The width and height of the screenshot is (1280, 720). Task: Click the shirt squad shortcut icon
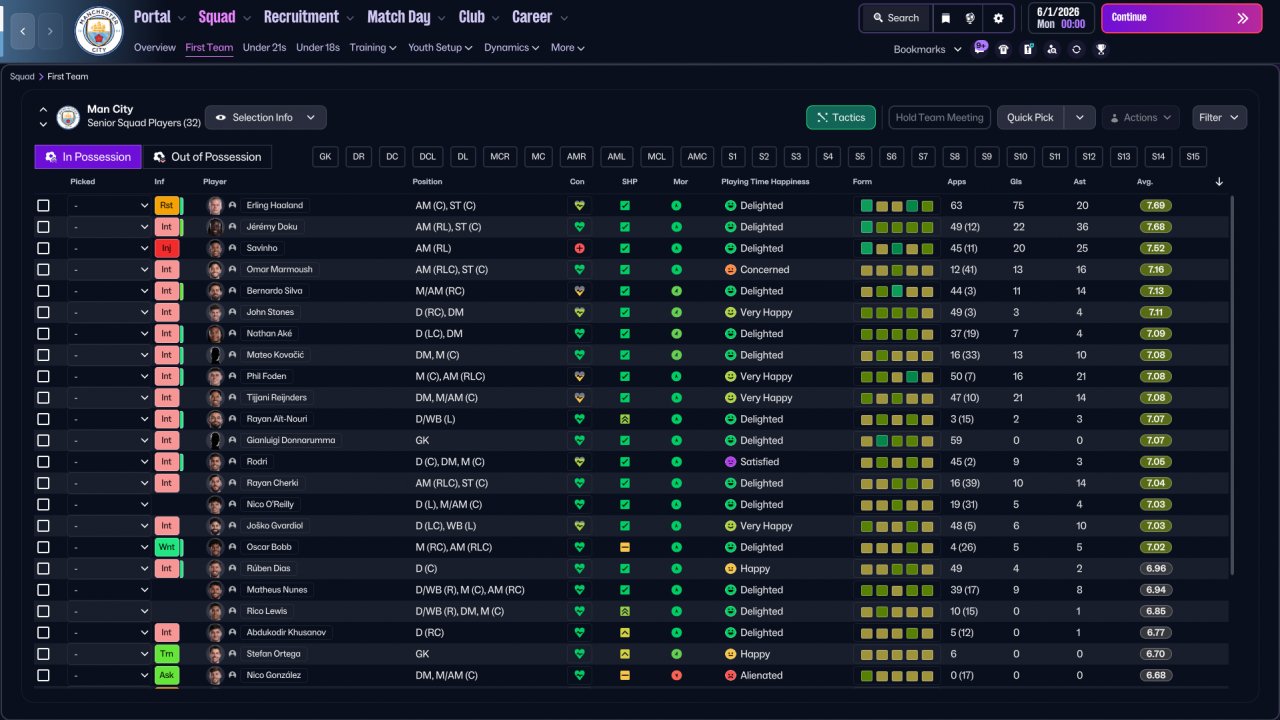tap(1004, 49)
